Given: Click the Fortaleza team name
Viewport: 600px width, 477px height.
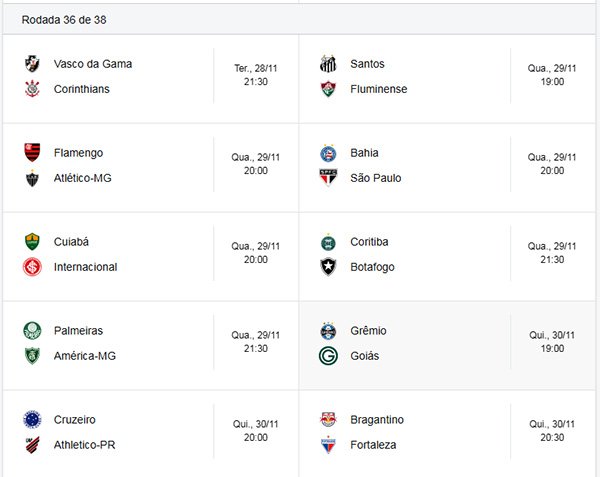Looking at the screenshot, I should [373, 445].
